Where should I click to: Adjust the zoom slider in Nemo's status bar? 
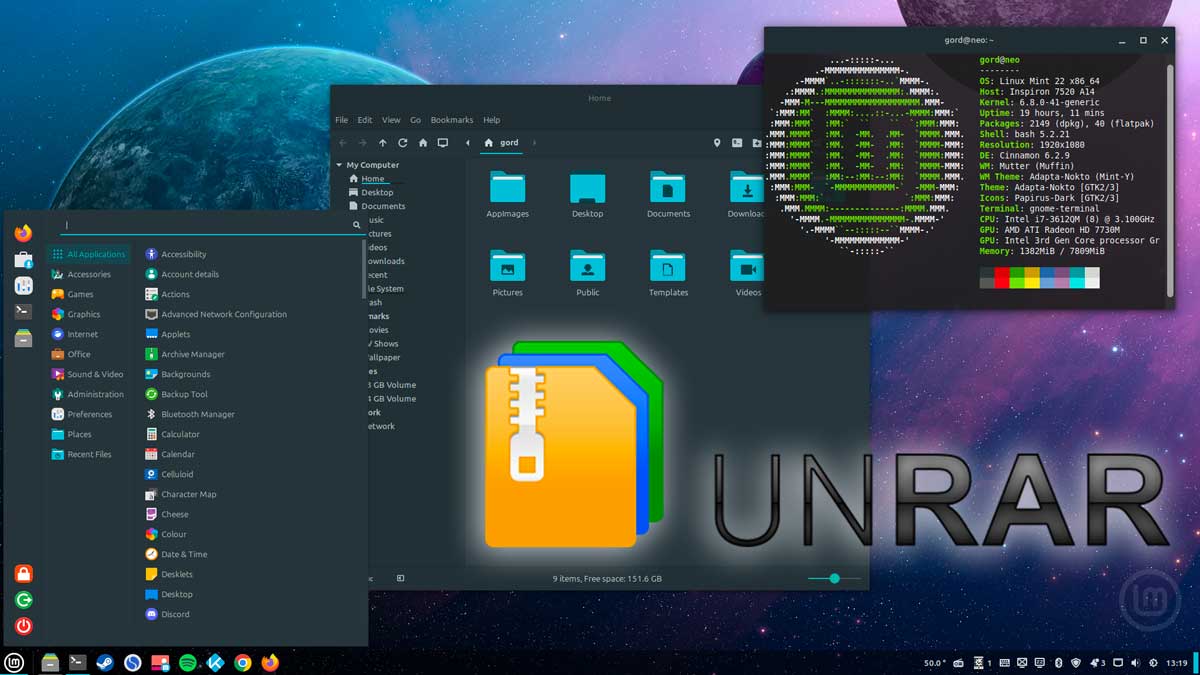[x=834, y=578]
